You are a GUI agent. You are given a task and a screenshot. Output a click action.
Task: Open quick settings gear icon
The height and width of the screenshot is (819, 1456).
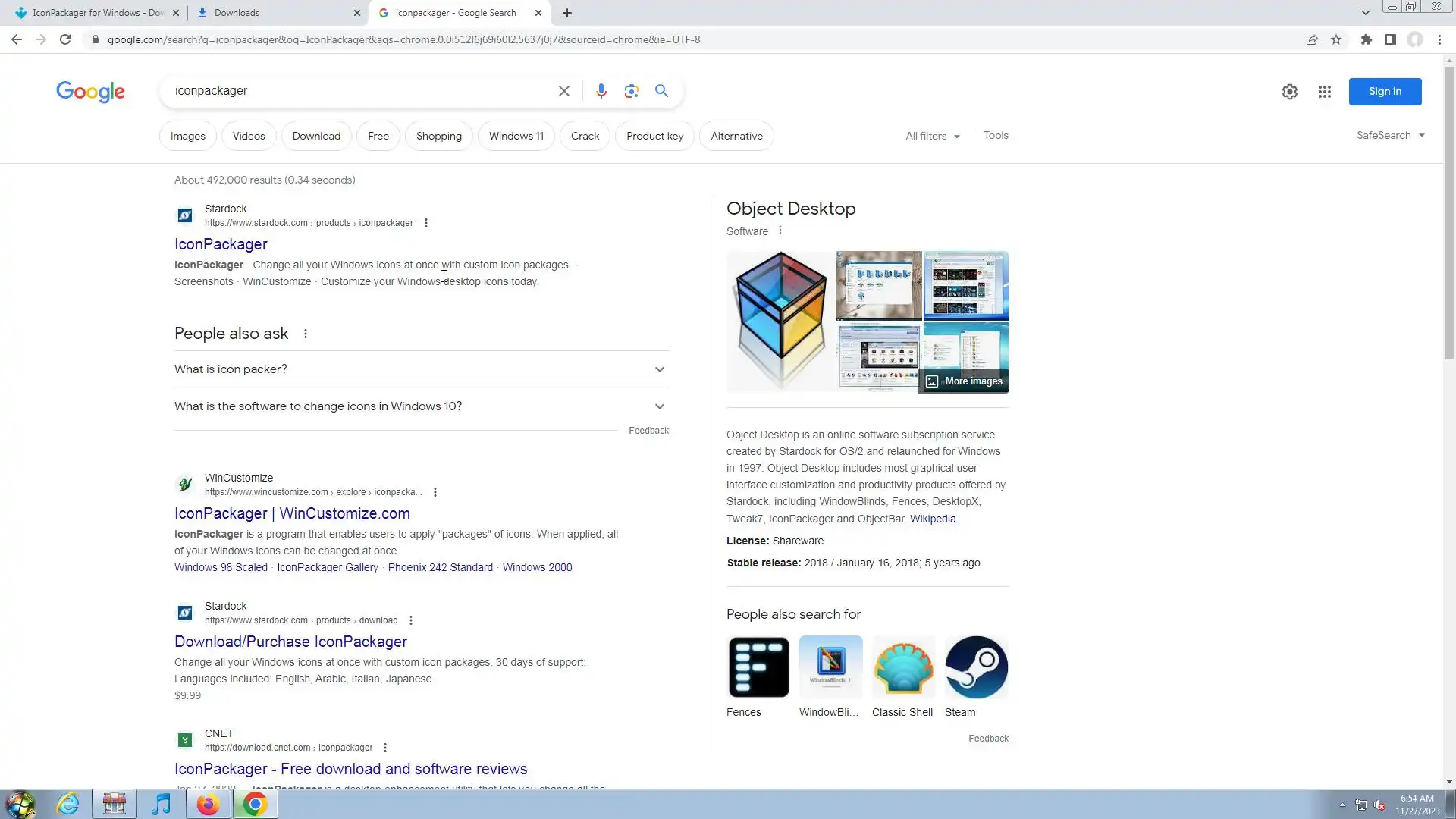coord(1289,92)
